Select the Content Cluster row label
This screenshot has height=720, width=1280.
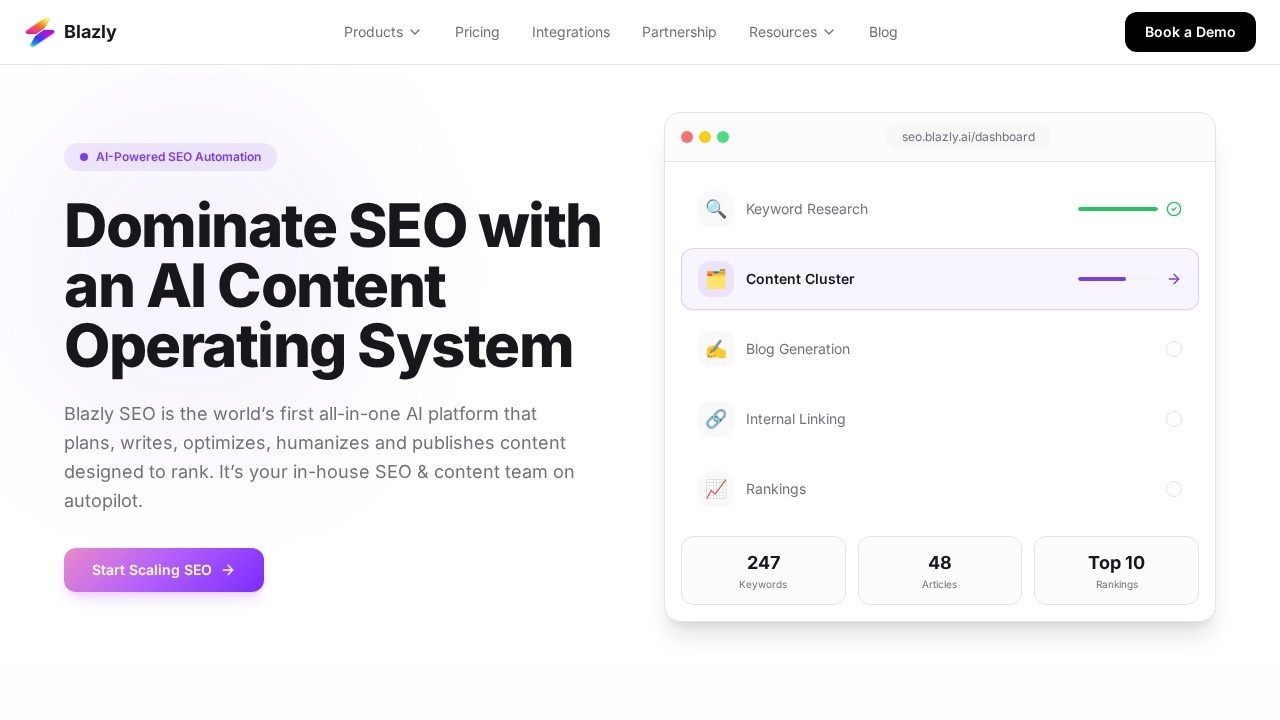tap(800, 279)
